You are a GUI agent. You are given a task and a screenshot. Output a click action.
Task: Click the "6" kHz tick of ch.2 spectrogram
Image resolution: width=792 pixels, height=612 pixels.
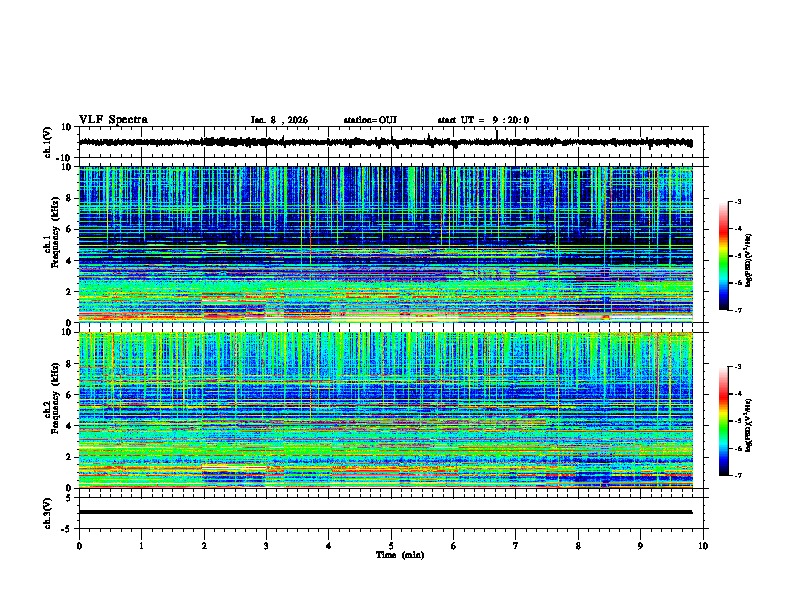(x=70, y=394)
